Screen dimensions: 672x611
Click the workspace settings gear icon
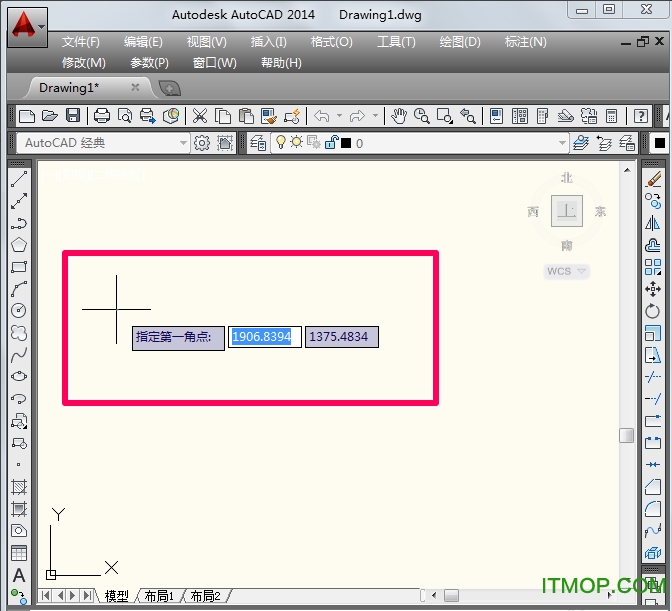[202, 143]
